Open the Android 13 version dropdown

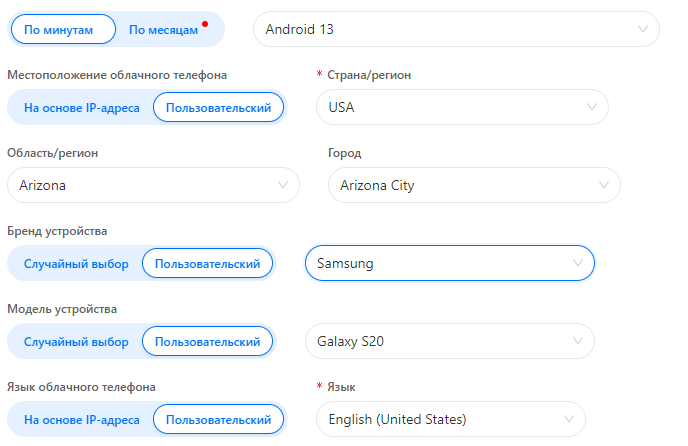(456, 29)
